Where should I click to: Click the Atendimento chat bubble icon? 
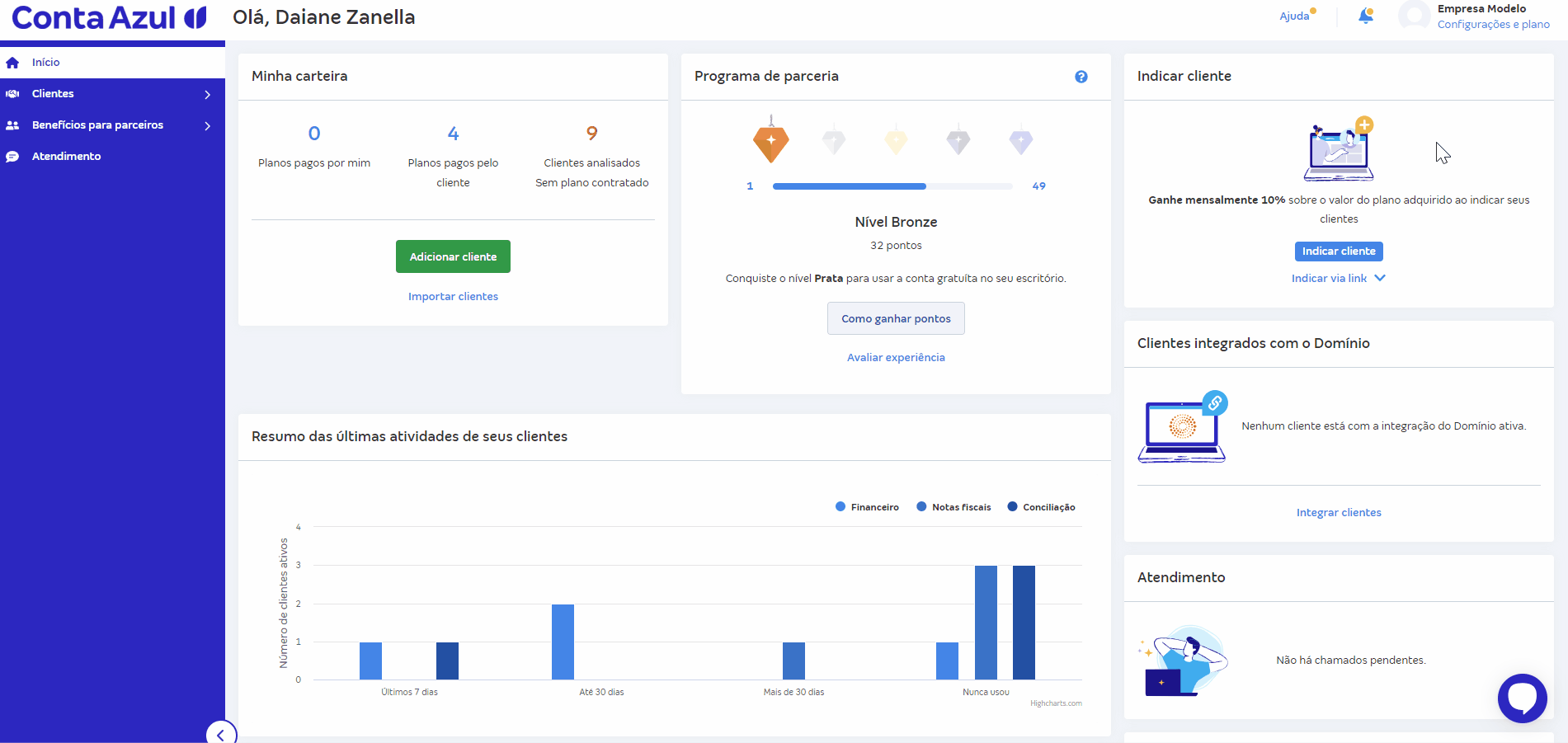coord(12,157)
